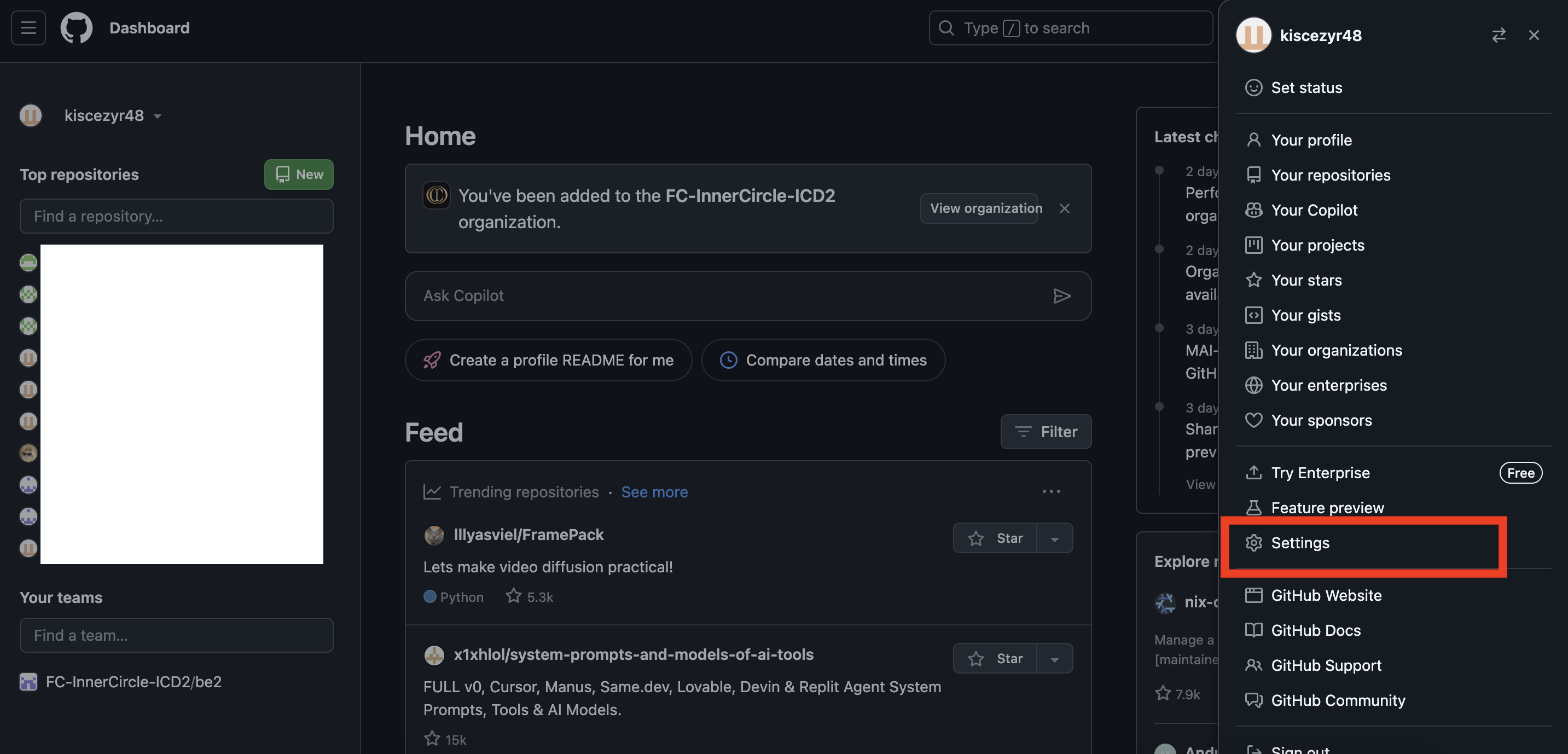
Task: Click kiscezyr48 avatar in user menu
Action: click(x=1253, y=36)
